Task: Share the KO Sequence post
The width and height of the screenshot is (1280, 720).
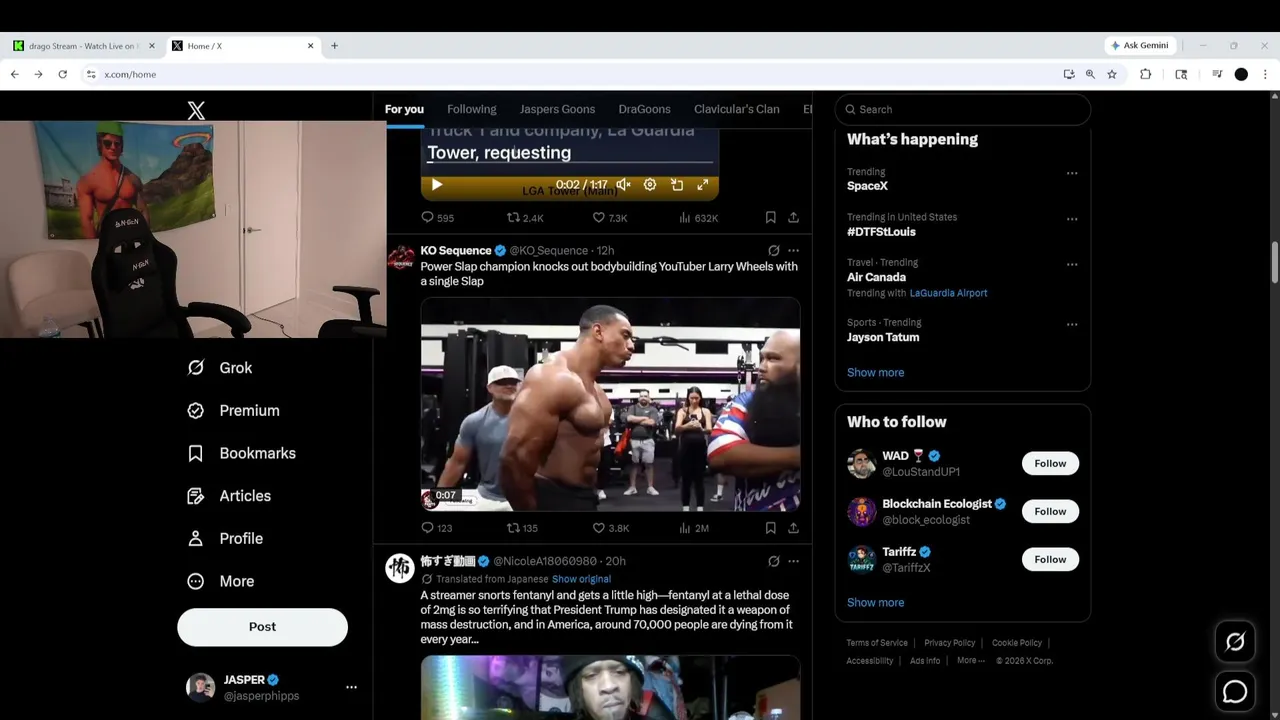Action: (793, 528)
